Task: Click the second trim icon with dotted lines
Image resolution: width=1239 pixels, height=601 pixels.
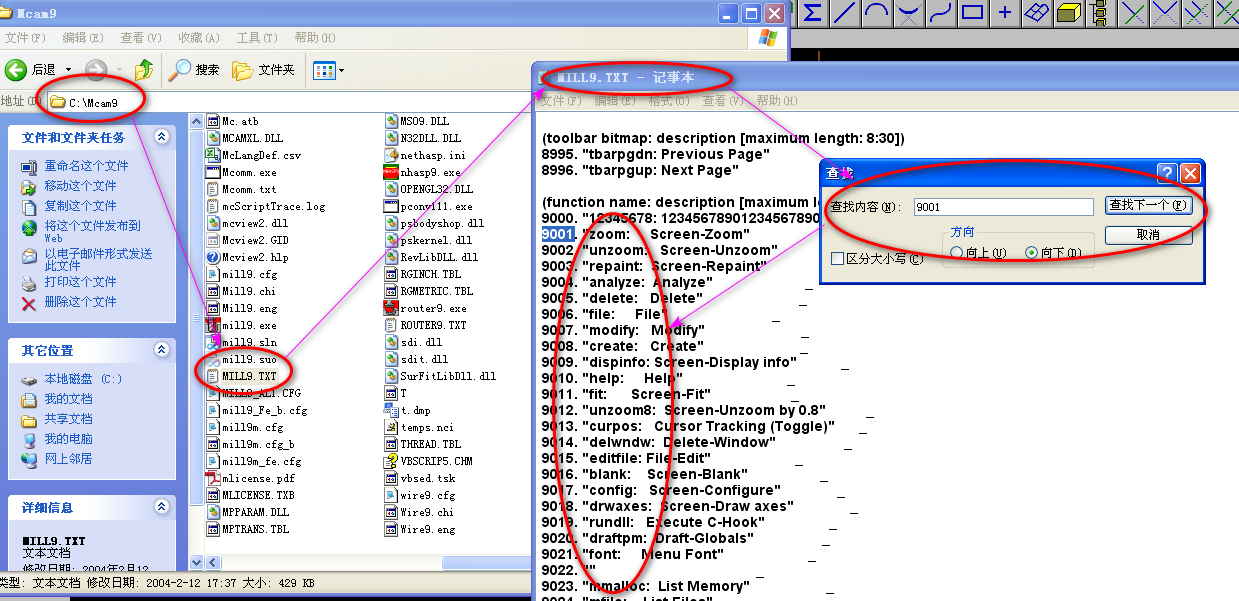Action: click(1165, 13)
